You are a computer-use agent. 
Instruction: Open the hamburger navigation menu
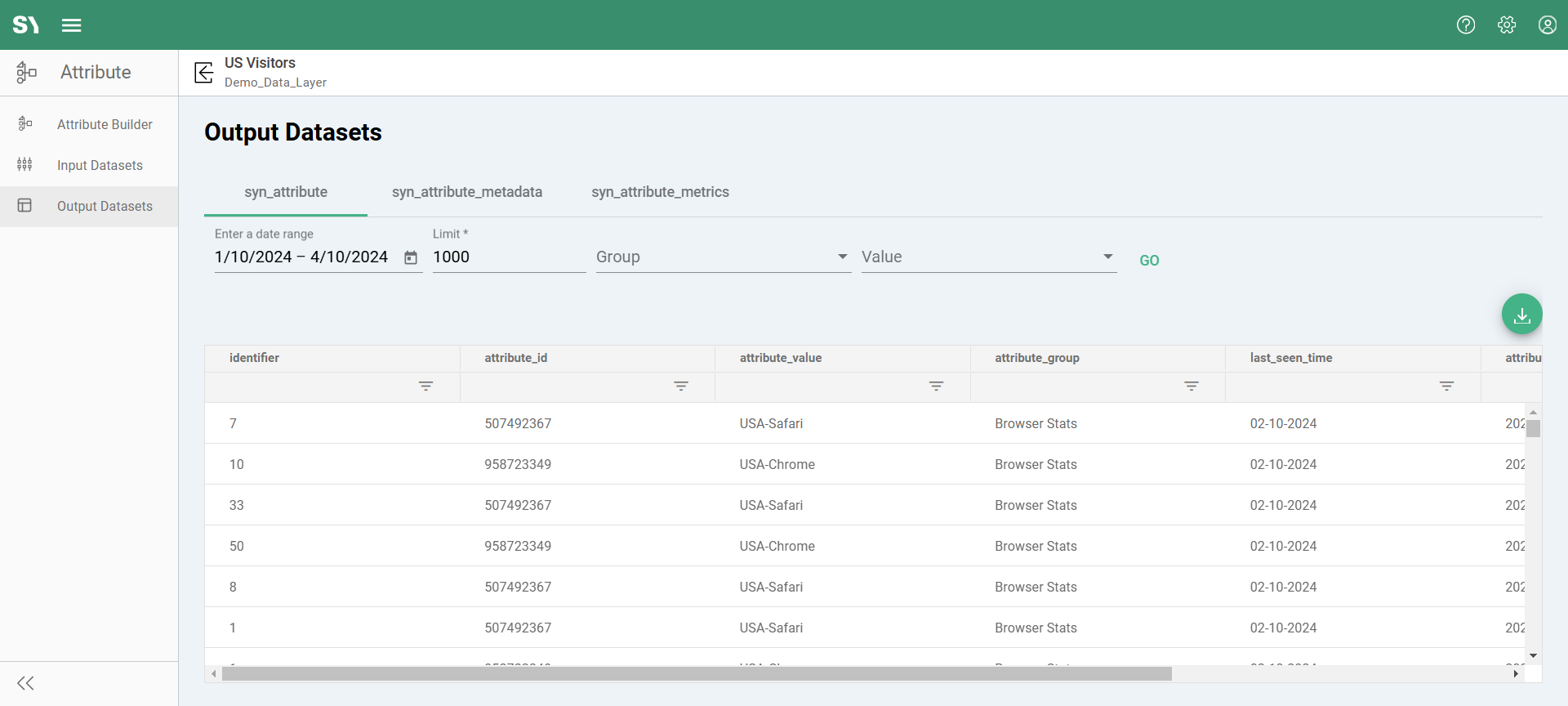pyautogui.click(x=72, y=25)
